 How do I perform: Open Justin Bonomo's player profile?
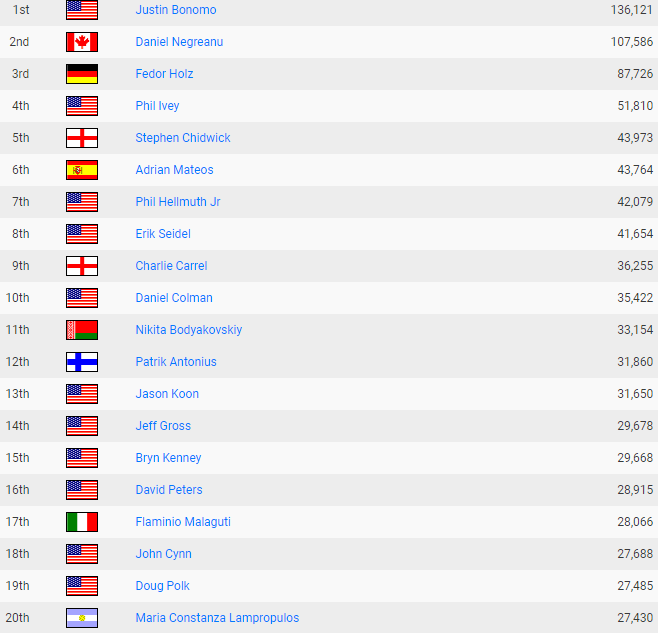(176, 10)
